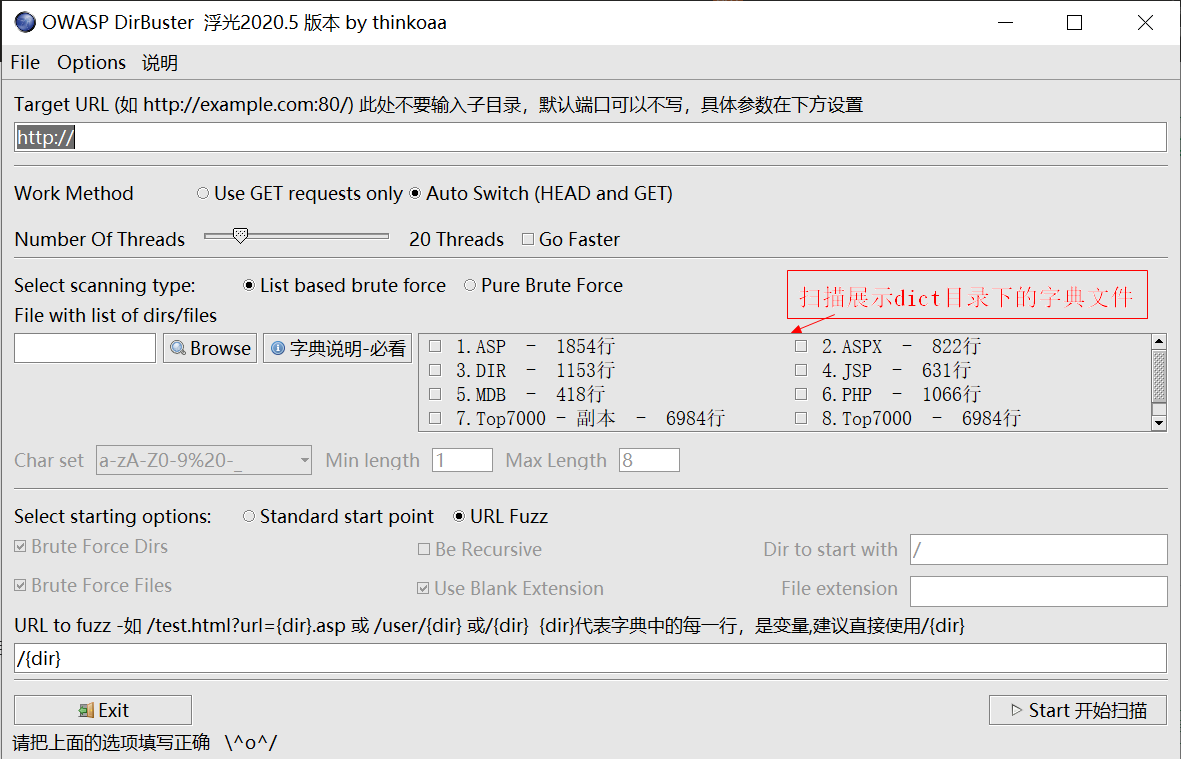
Task: Check the 3. DIR dictionary
Action: [435, 370]
